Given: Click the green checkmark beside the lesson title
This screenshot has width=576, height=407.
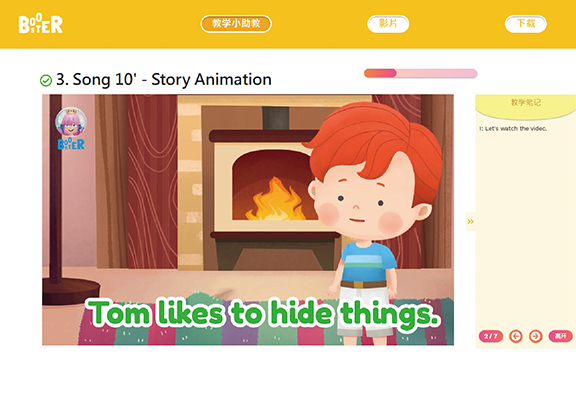Looking at the screenshot, I should coord(46,80).
